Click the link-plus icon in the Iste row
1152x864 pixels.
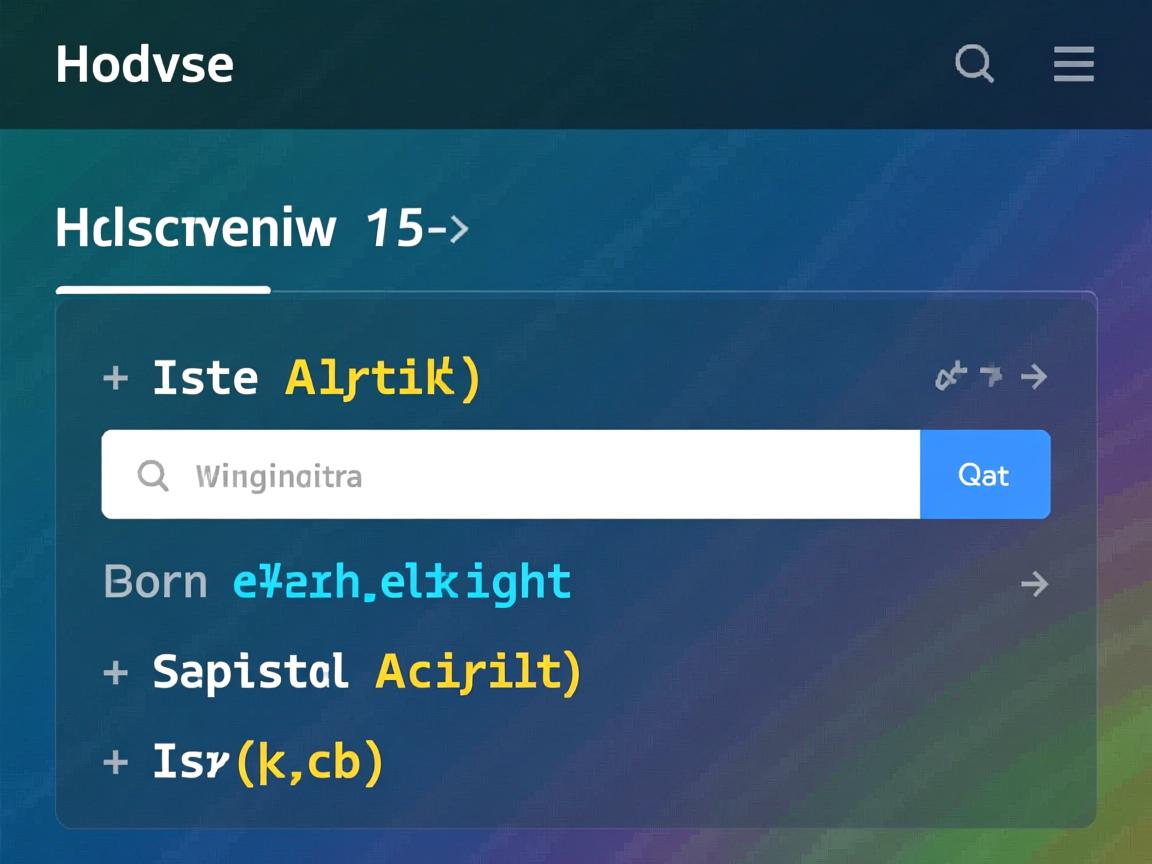(951, 376)
